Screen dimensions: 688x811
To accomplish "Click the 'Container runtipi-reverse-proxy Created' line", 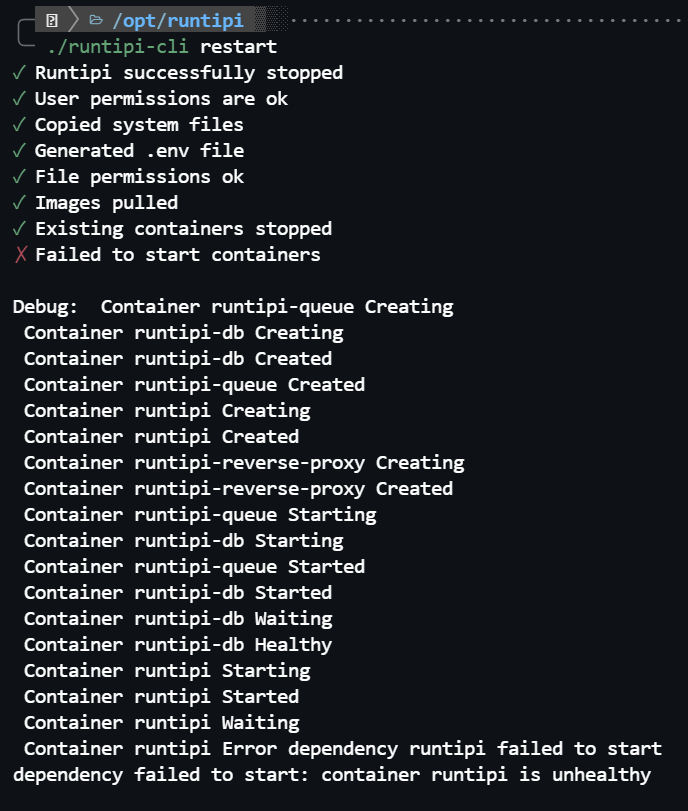I will click(238, 488).
